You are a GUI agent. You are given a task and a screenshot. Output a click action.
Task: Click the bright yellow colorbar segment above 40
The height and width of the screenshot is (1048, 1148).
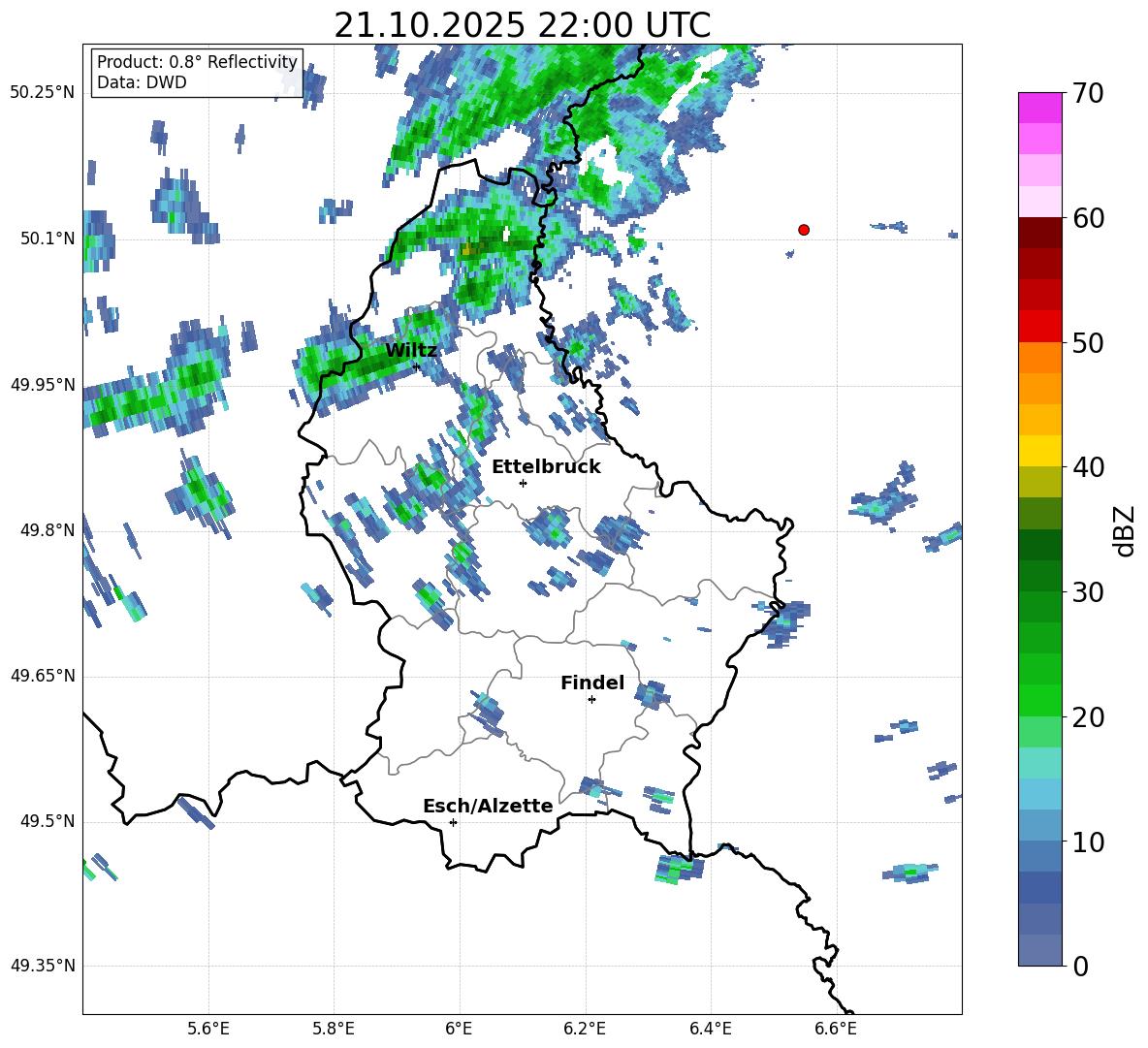pyautogui.click(x=1039, y=451)
